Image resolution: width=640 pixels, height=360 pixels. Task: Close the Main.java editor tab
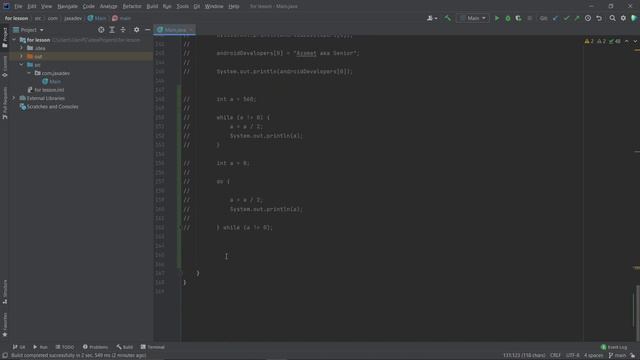191,30
